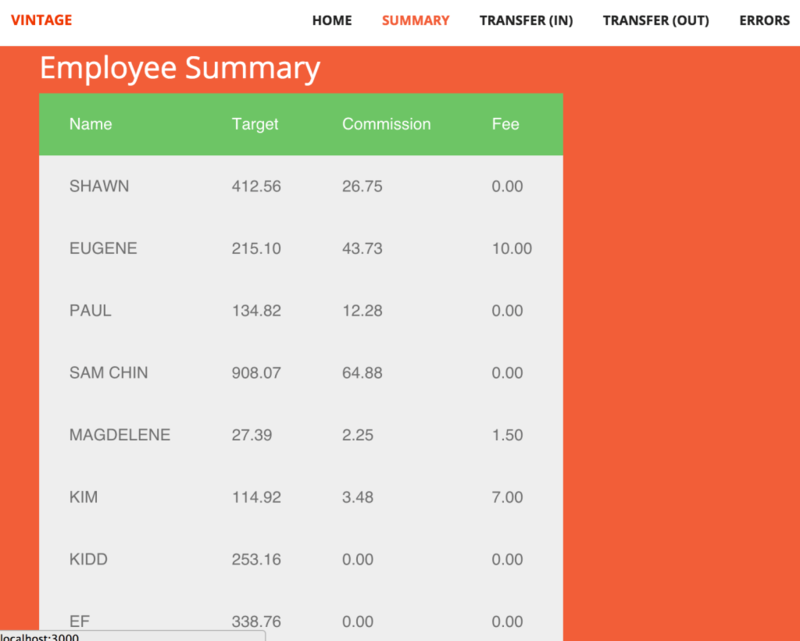Click the Employee Summary heading
This screenshot has height=641, width=800.
point(180,68)
